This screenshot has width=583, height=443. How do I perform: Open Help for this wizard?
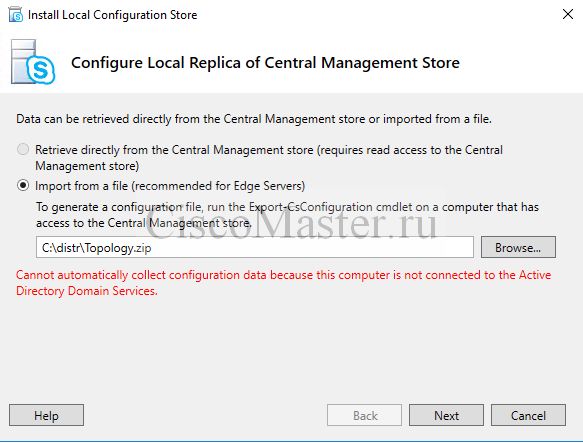point(46,415)
